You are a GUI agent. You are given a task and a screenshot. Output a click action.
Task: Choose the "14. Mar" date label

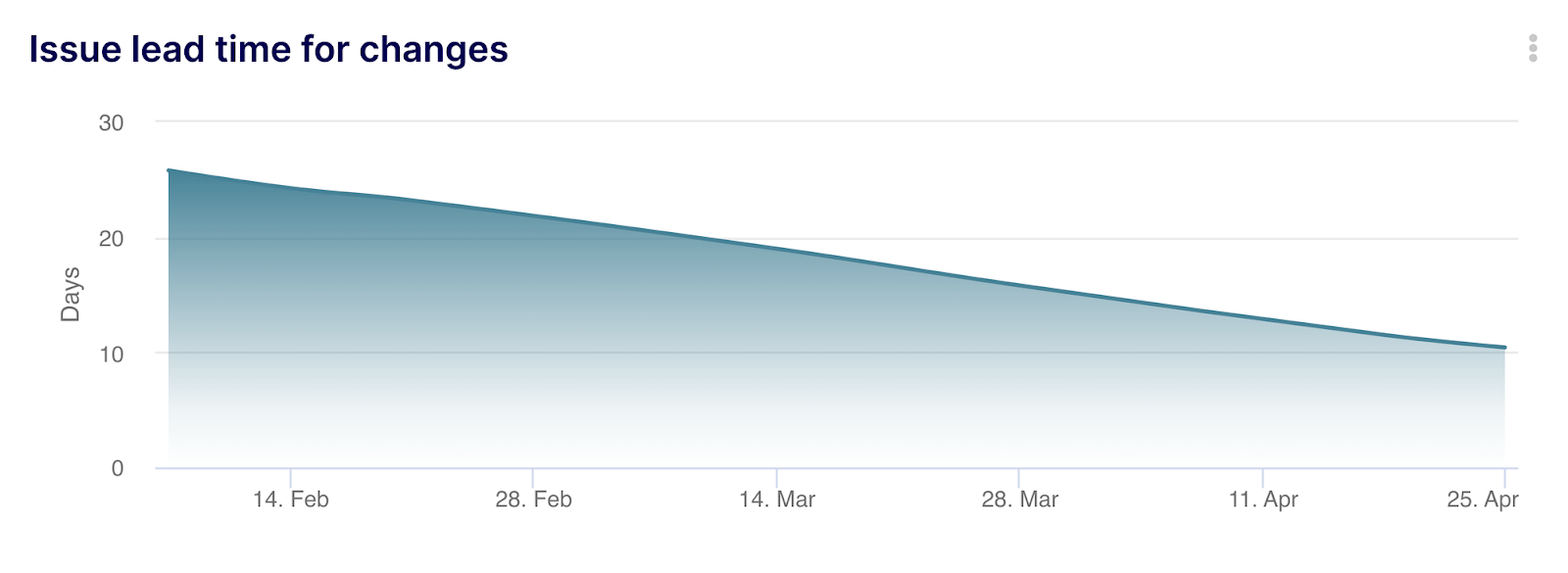pyautogui.click(x=776, y=500)
